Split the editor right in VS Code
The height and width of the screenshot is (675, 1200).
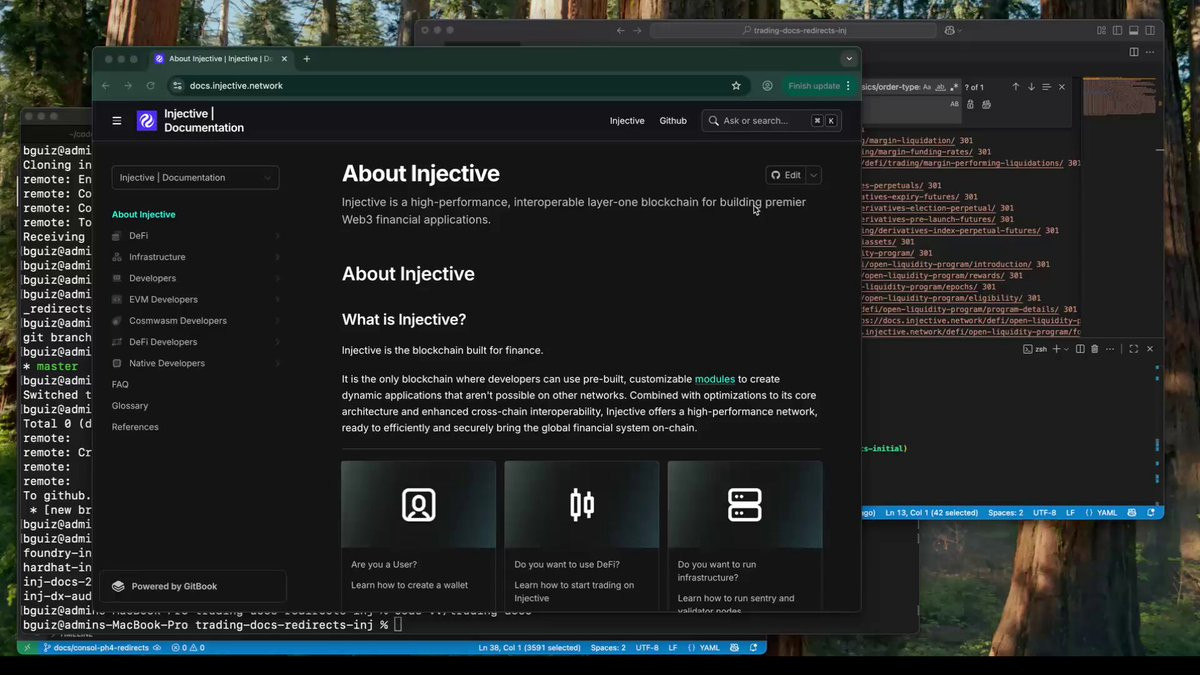pos(1134,52)
